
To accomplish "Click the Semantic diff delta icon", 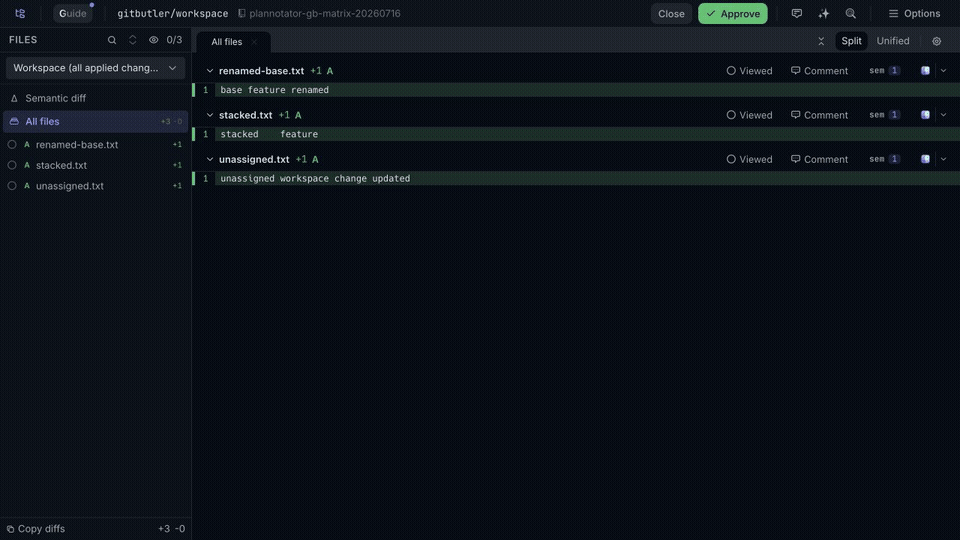I will point(14,98).
